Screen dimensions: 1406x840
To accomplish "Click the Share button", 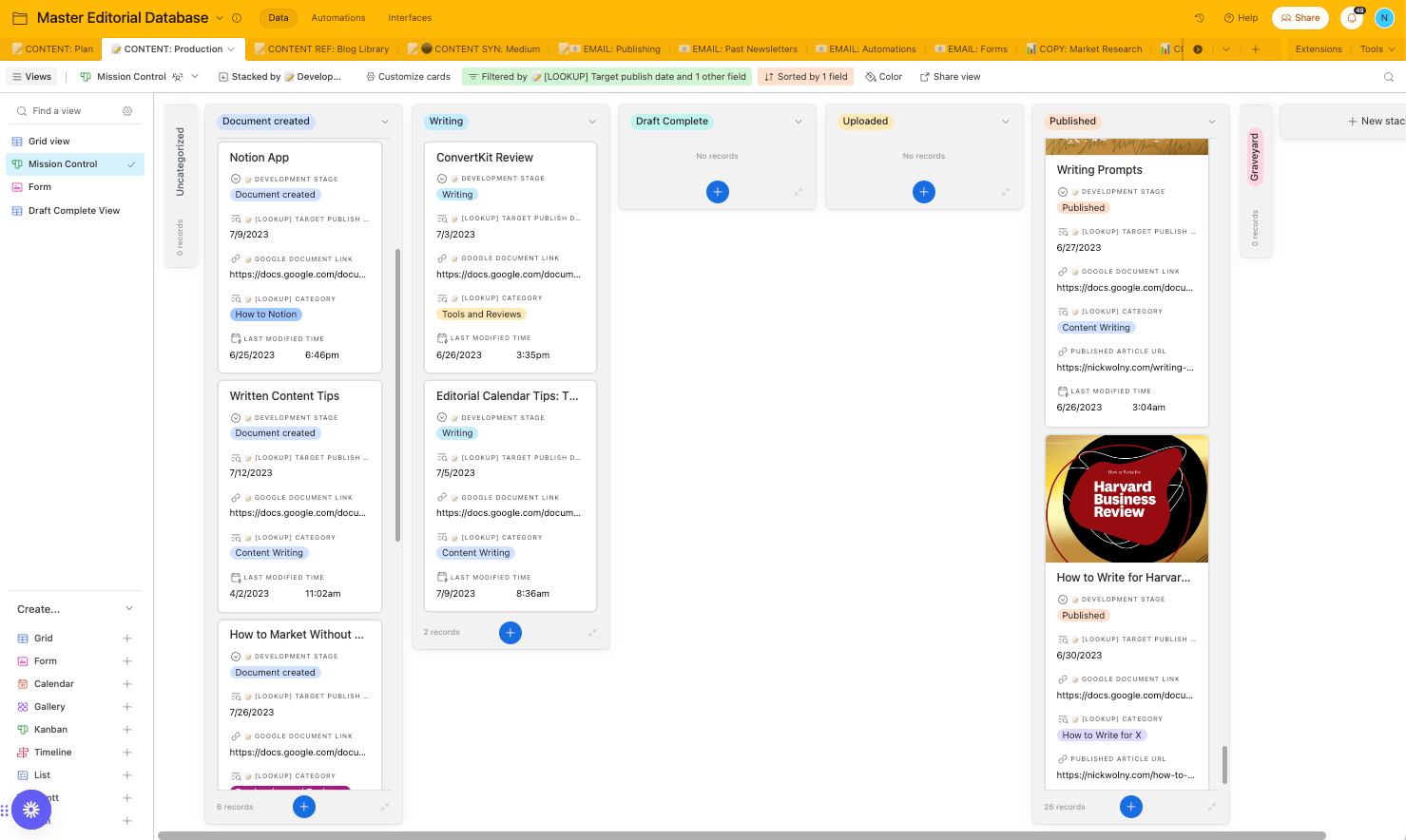I will (x=1300, y=18).
